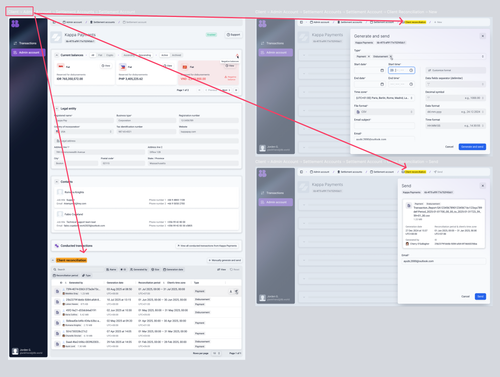Viewport: 500px width, 377px height.
Task: Toggle Customize format in Generate dialog
Action: [x=456, y=70]
